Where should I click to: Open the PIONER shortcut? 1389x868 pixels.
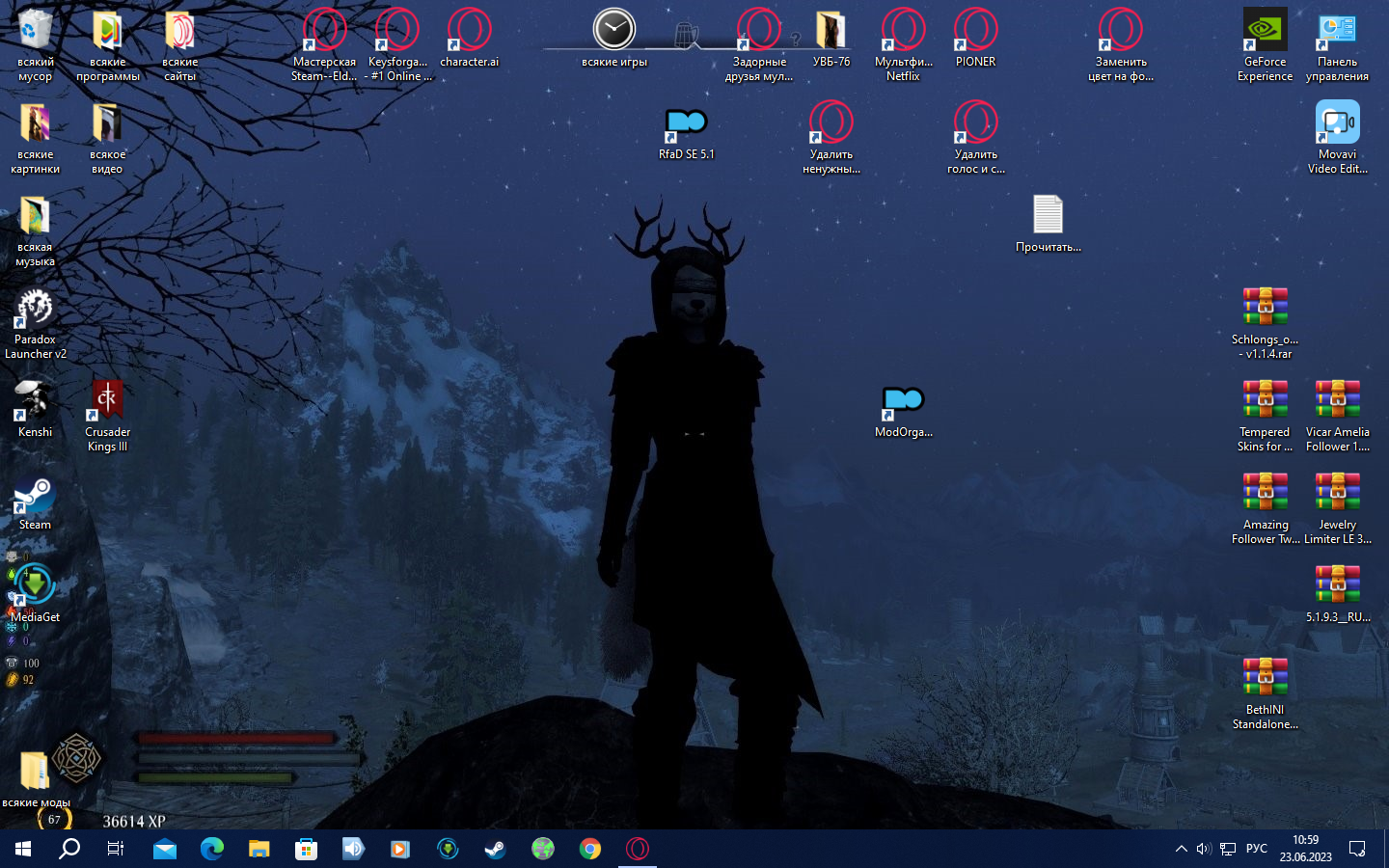coord(975,39)
